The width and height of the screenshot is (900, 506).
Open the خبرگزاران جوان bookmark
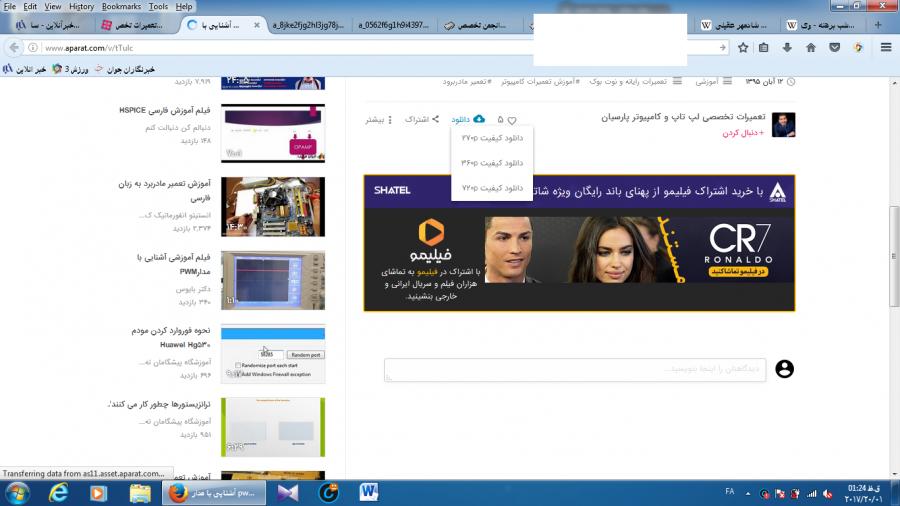(x=125, y=69)
